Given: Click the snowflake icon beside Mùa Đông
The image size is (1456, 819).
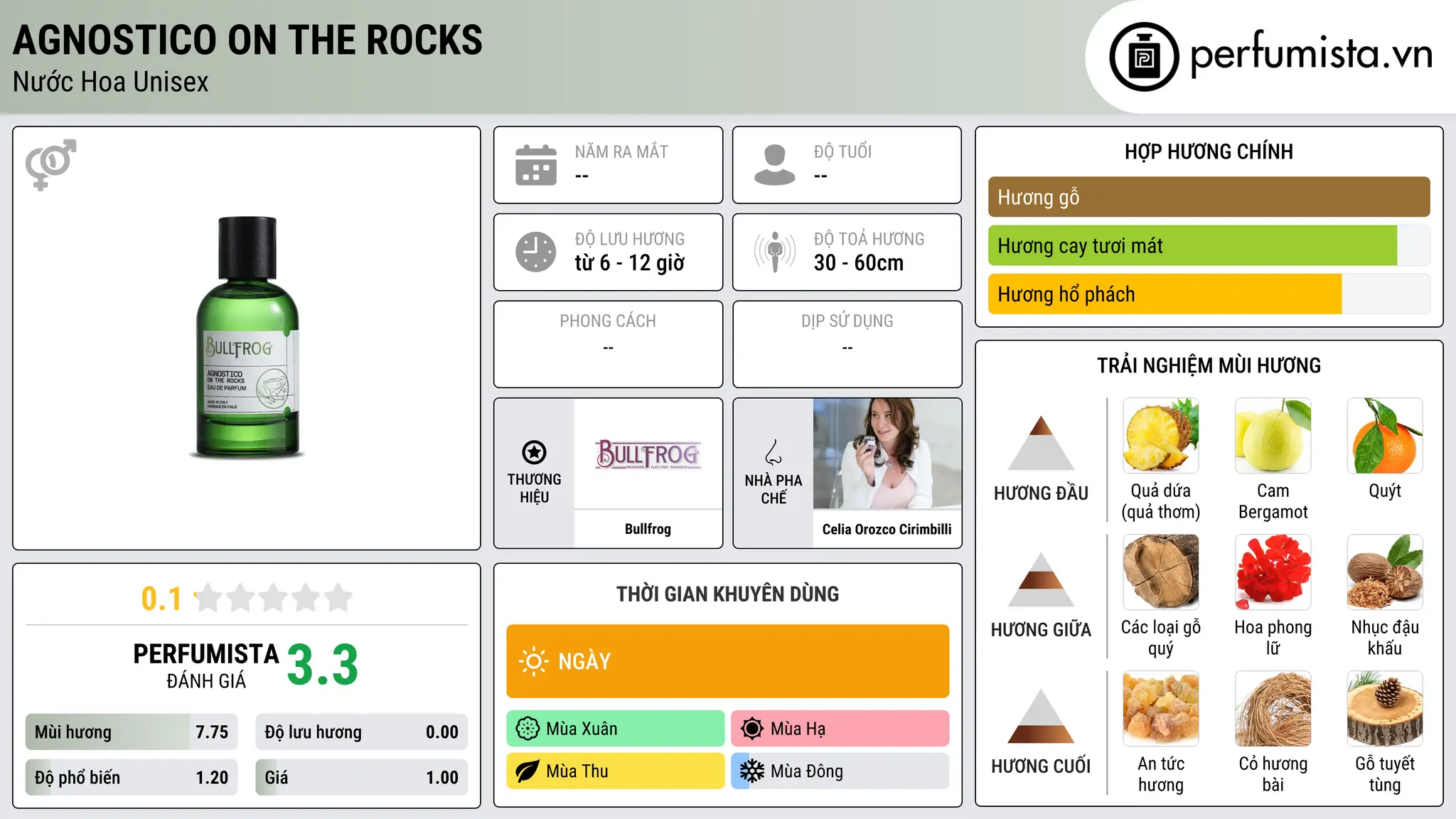Looking at the screenshot, I should pos(752,771).
